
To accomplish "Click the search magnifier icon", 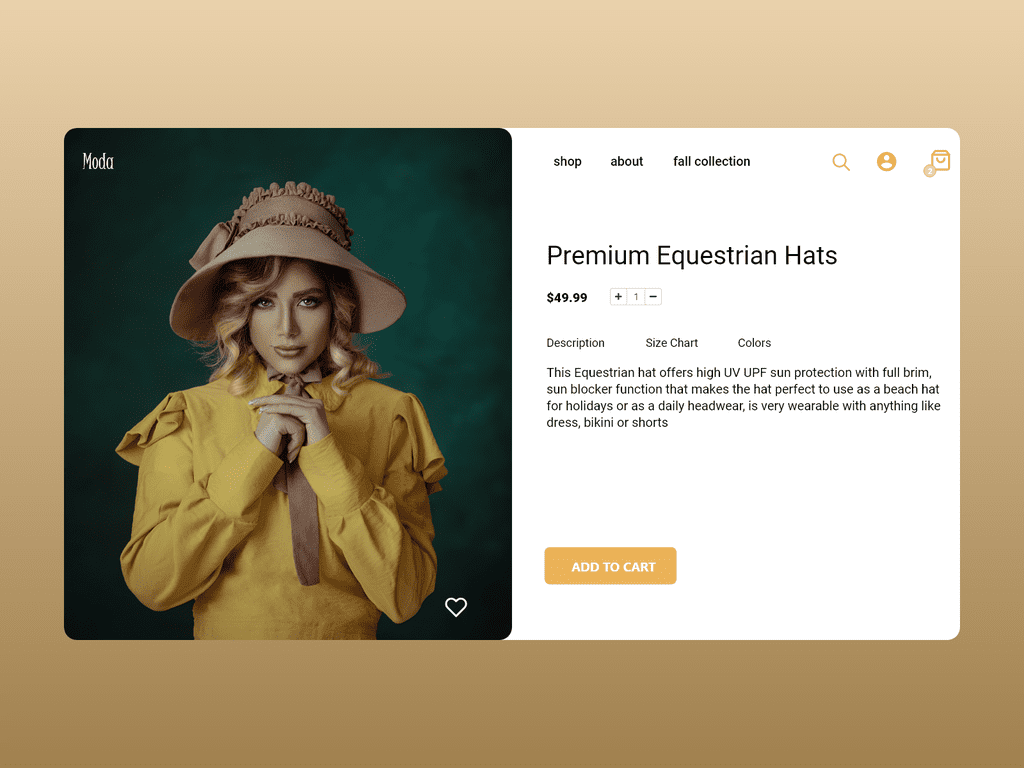I will tap(840, 162).
